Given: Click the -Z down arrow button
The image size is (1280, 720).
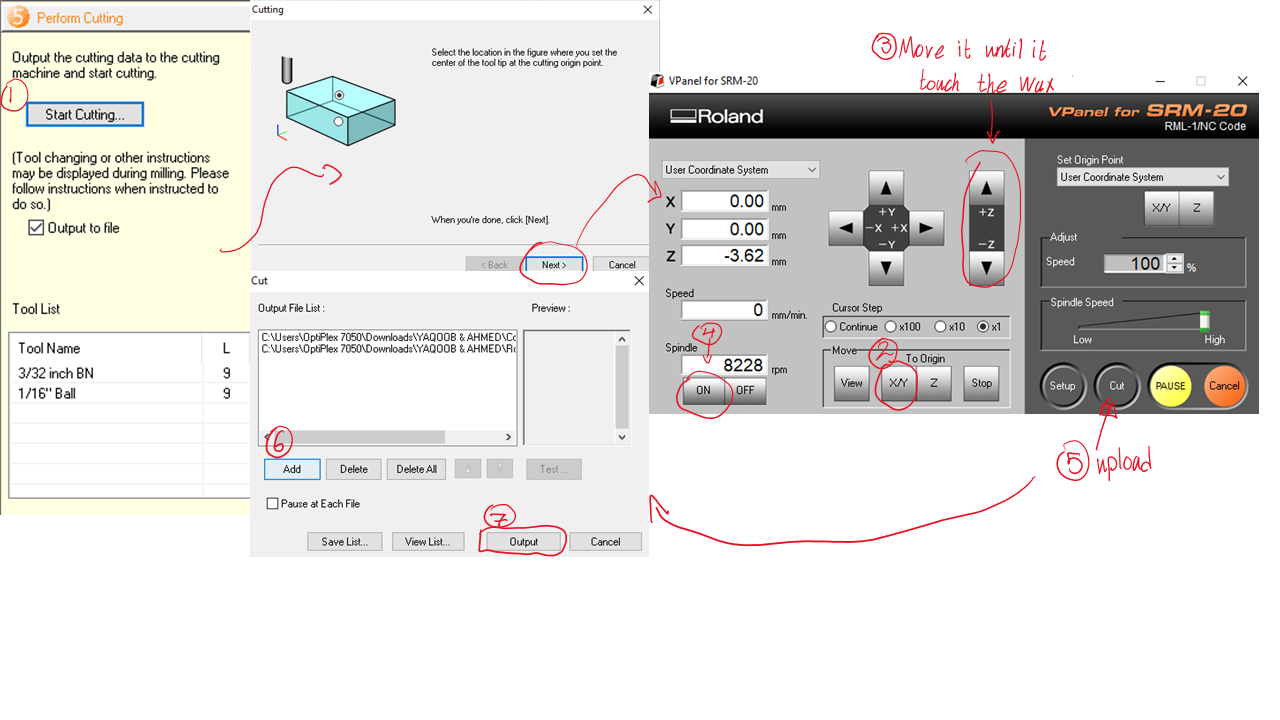Looking at the screenshot, I should 987,267.
